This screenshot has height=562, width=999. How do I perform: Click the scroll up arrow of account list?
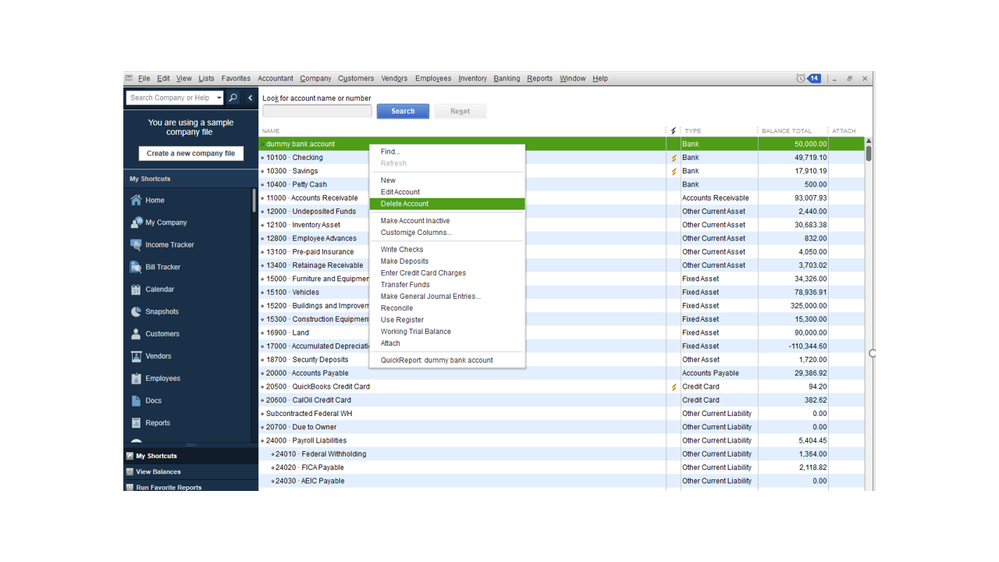(x=868, y=141)
